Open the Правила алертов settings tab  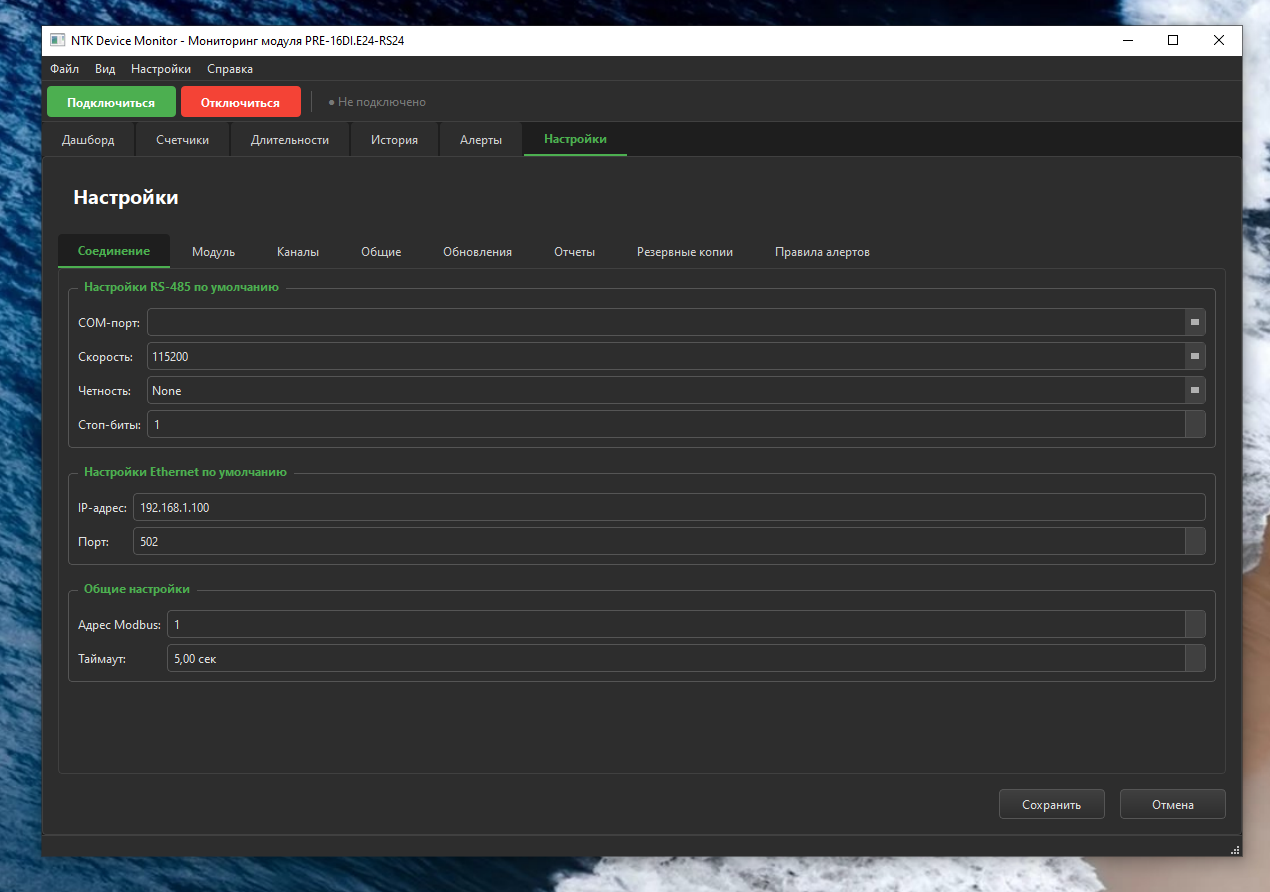[822, 252]
